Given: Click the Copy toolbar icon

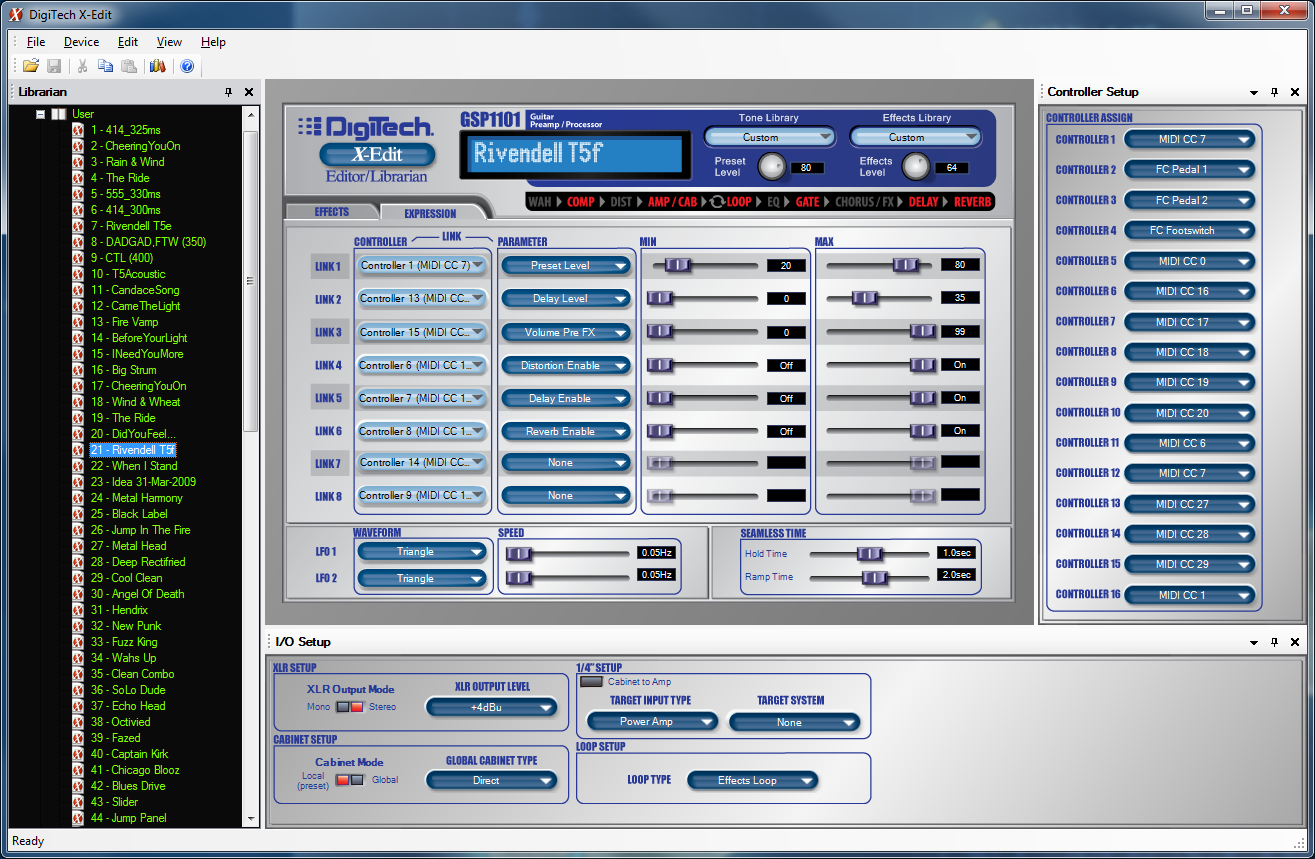Looking at the screenshot, I should (x=106, y=66).
